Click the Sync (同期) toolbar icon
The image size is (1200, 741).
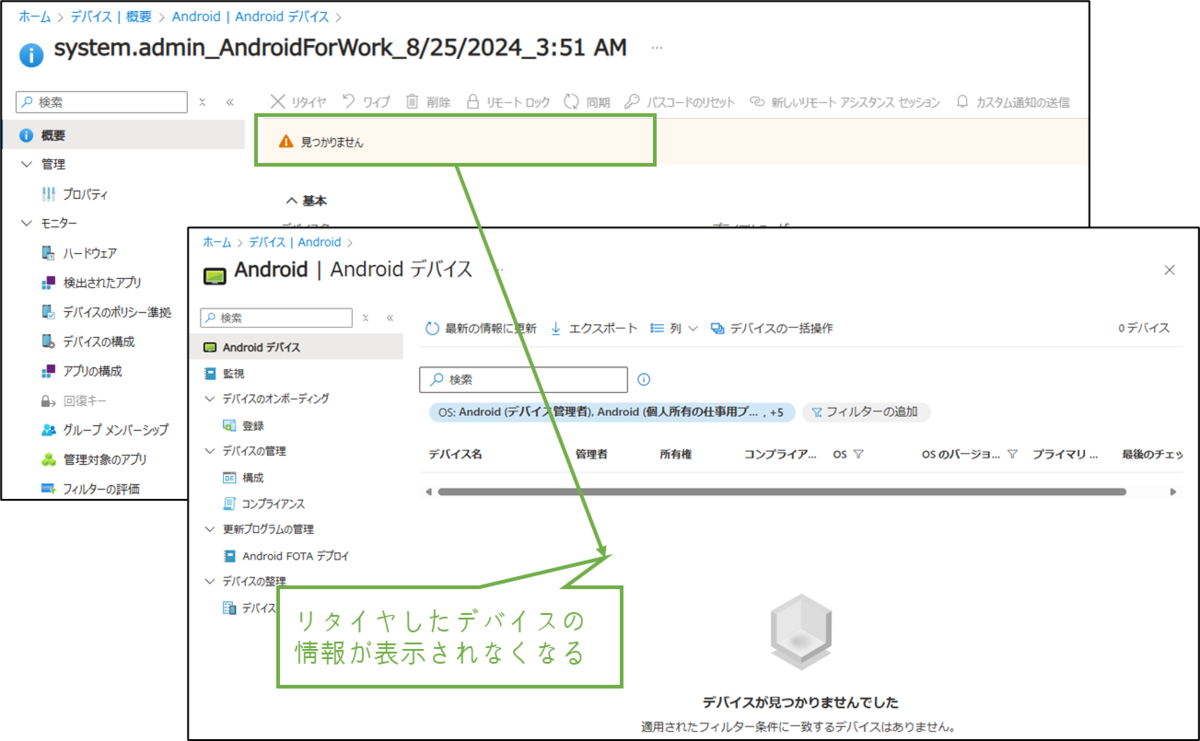click(572, 102)
